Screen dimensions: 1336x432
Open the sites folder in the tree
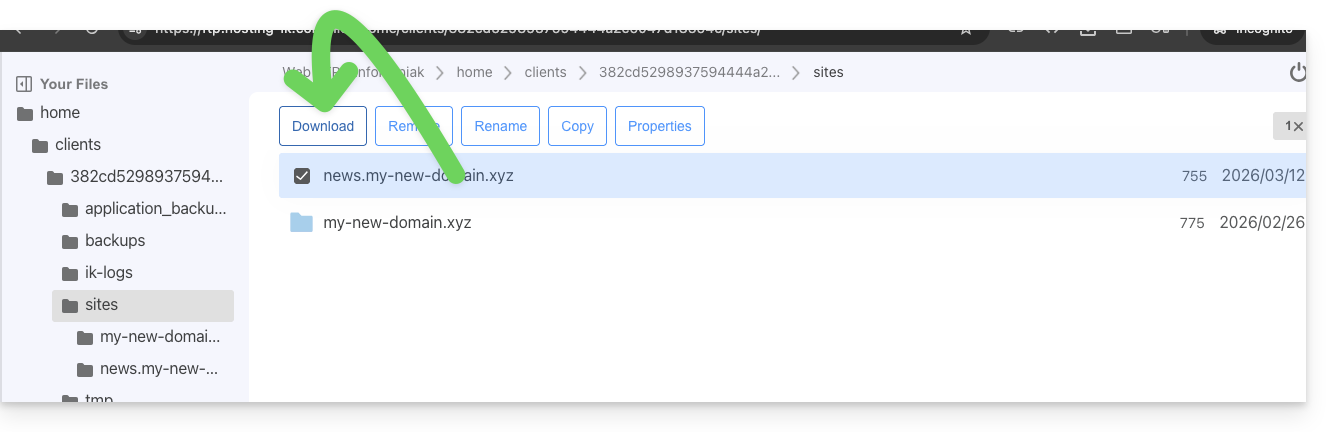(x=101, y=305)
